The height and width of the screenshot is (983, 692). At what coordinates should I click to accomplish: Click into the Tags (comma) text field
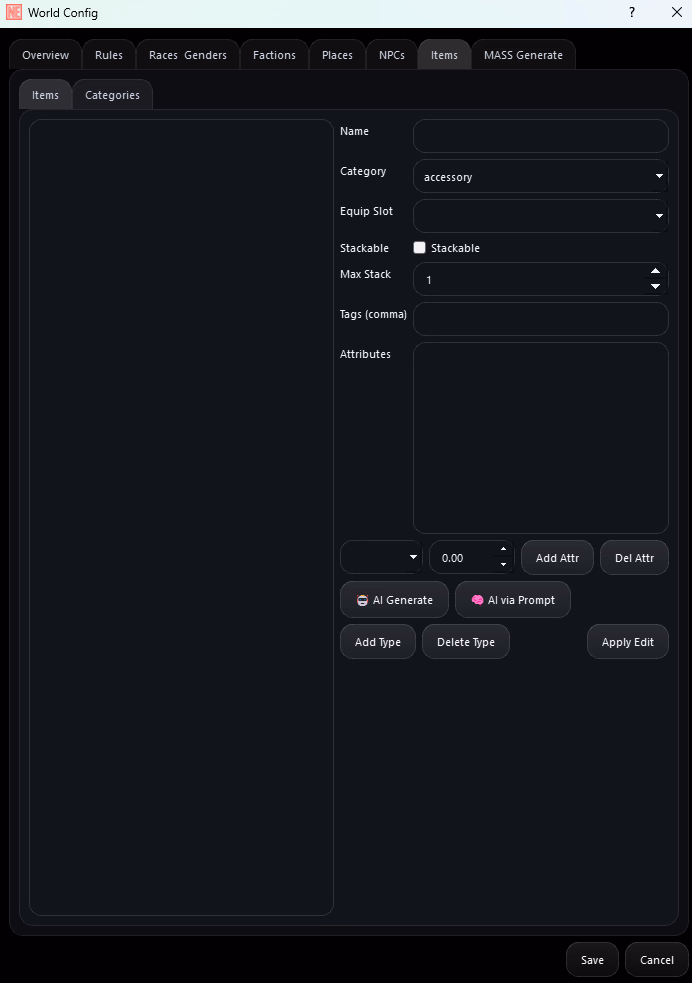click(540, 319)
